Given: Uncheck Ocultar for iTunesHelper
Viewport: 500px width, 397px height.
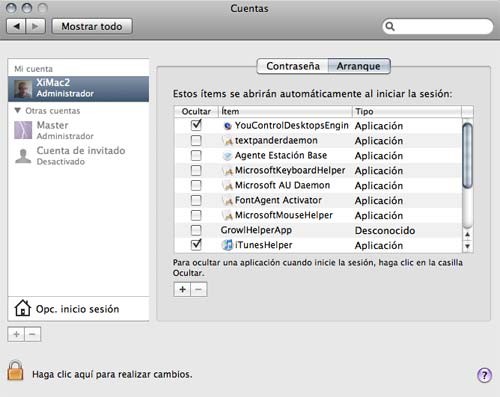Looking at the screenshot, I should click(196, 245).
